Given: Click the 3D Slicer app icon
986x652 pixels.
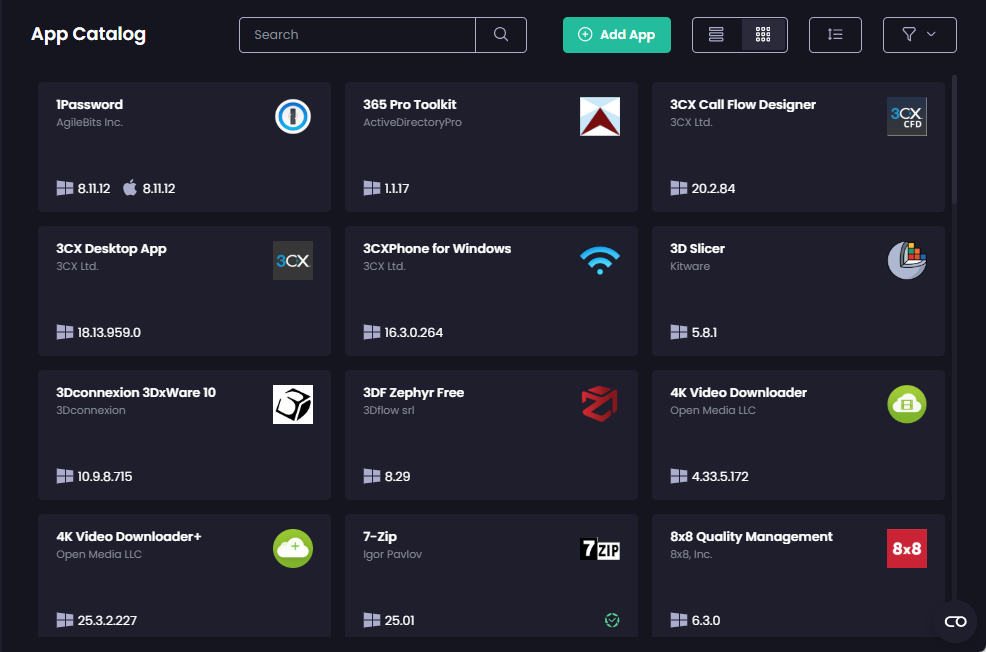Looking at the screenshot, I should pos(906,260).
